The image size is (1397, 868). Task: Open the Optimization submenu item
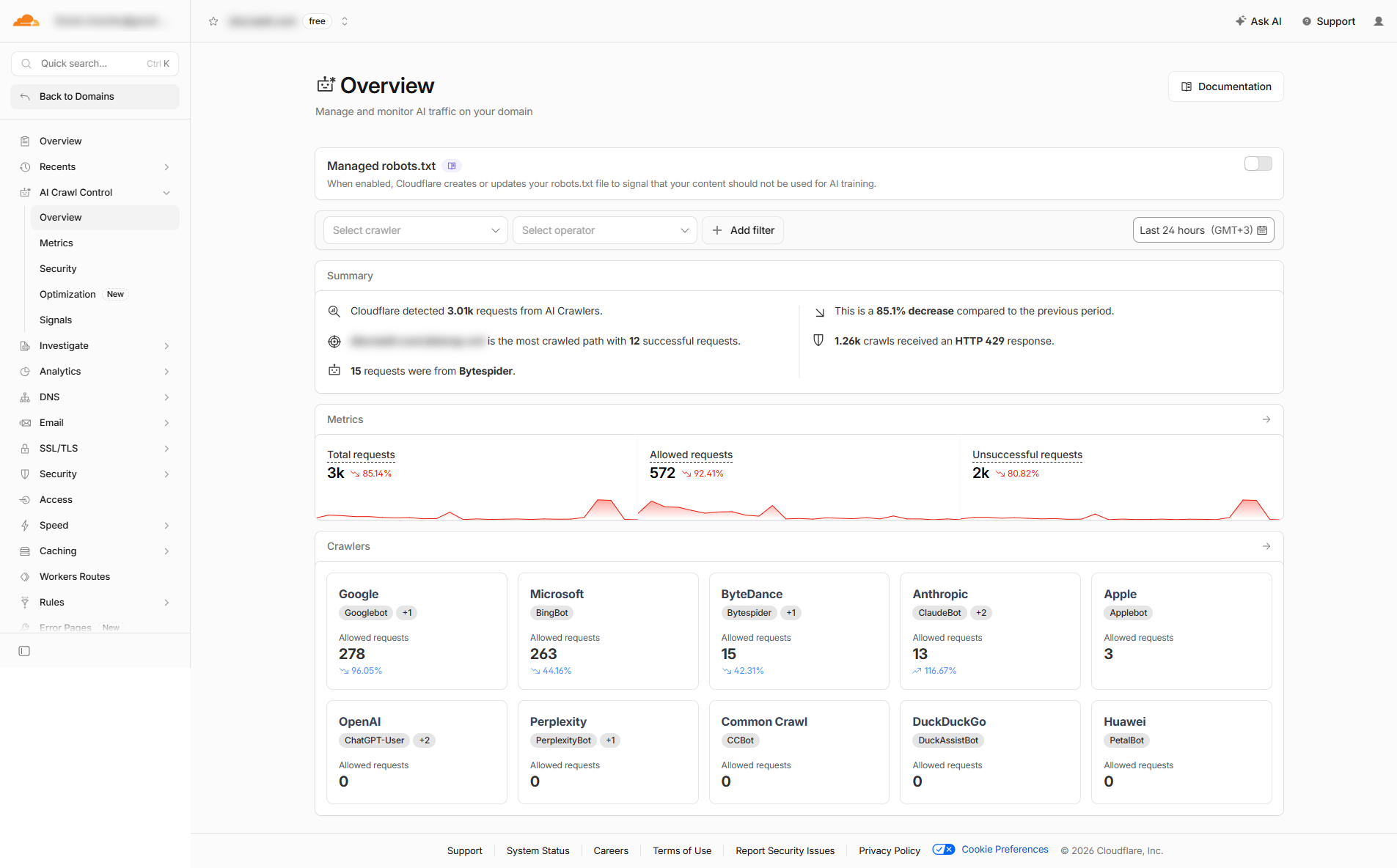pyautogui.click(x=105, y=295)
